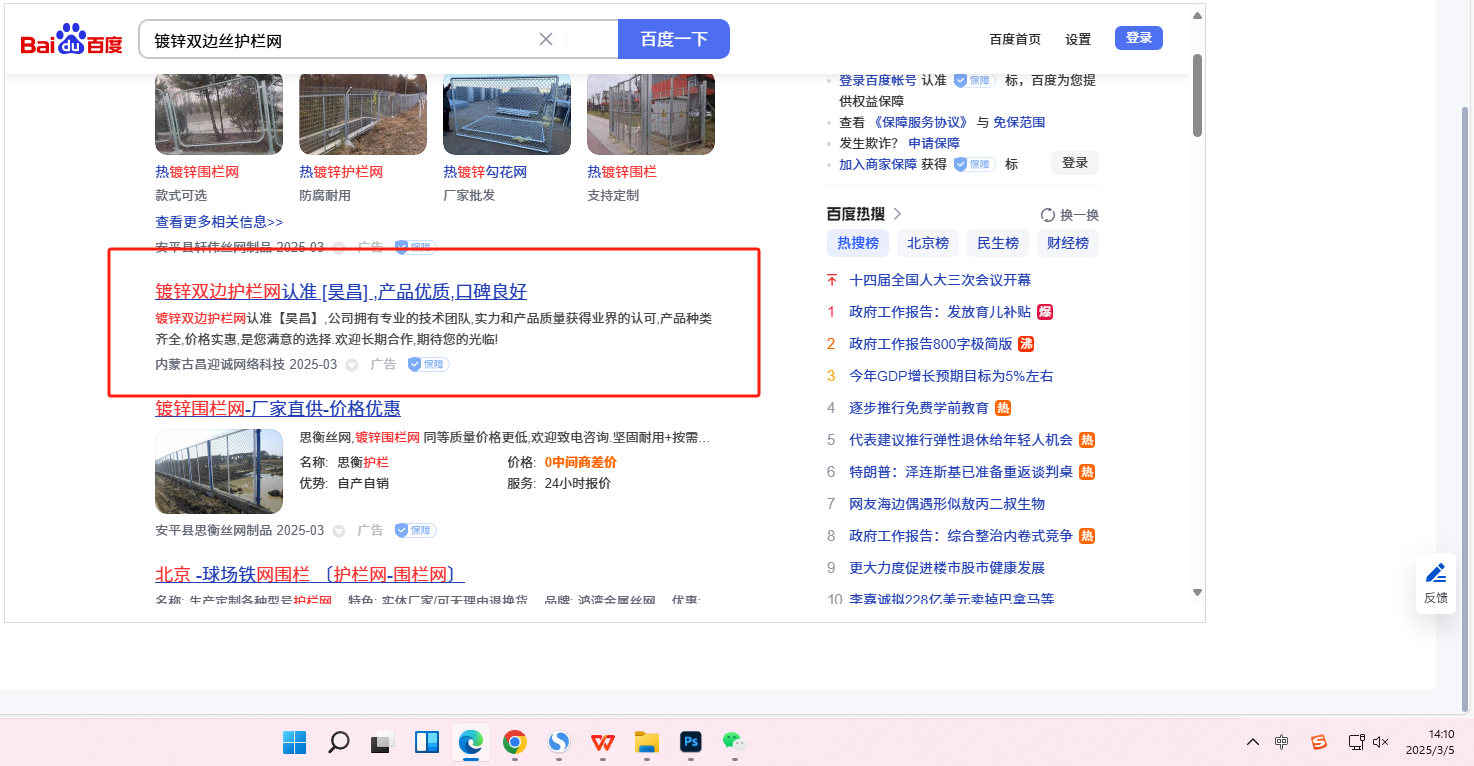Screen dimensions: 1474x766
Task: Open the 思衡丝网 fence photo thumbnail
Action: tap(219, 472)
